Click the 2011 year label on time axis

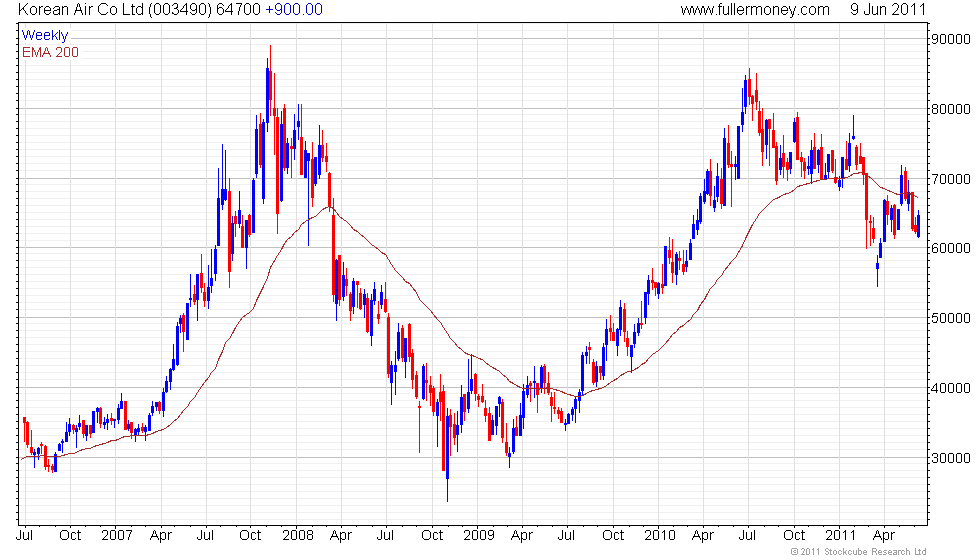(841, 535)
